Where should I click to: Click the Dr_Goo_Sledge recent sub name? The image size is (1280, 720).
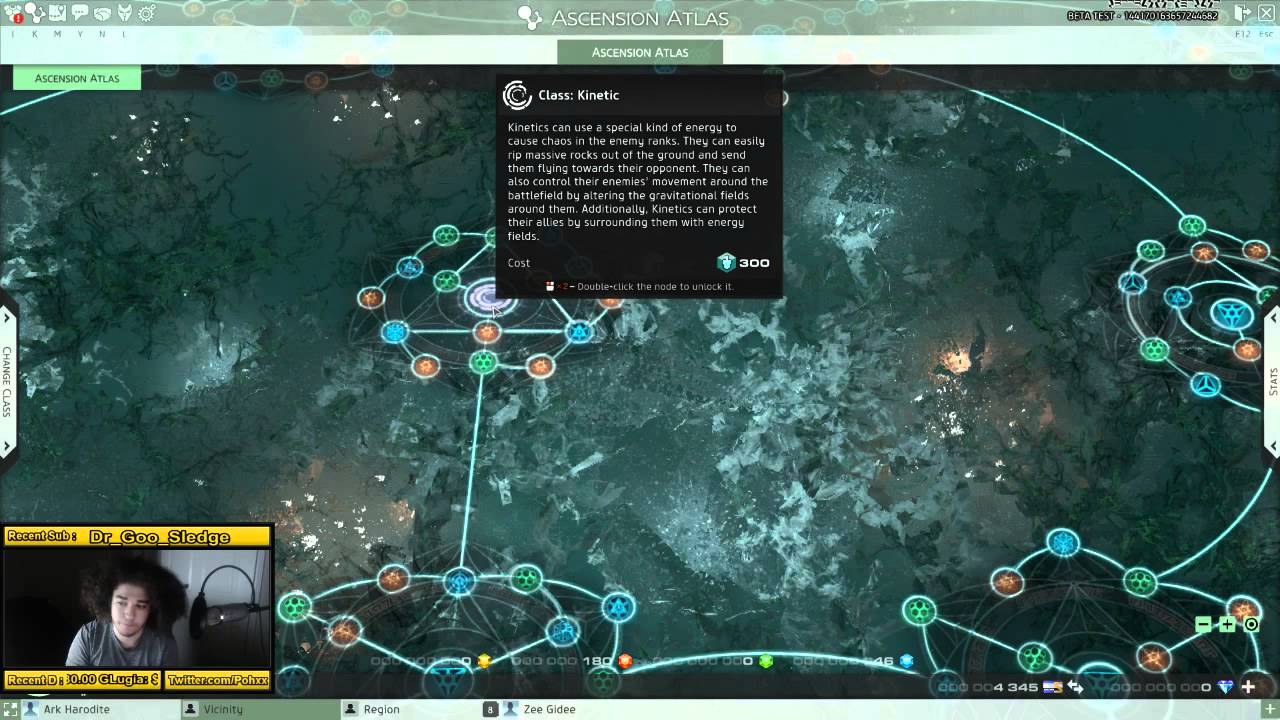(160, 537)
